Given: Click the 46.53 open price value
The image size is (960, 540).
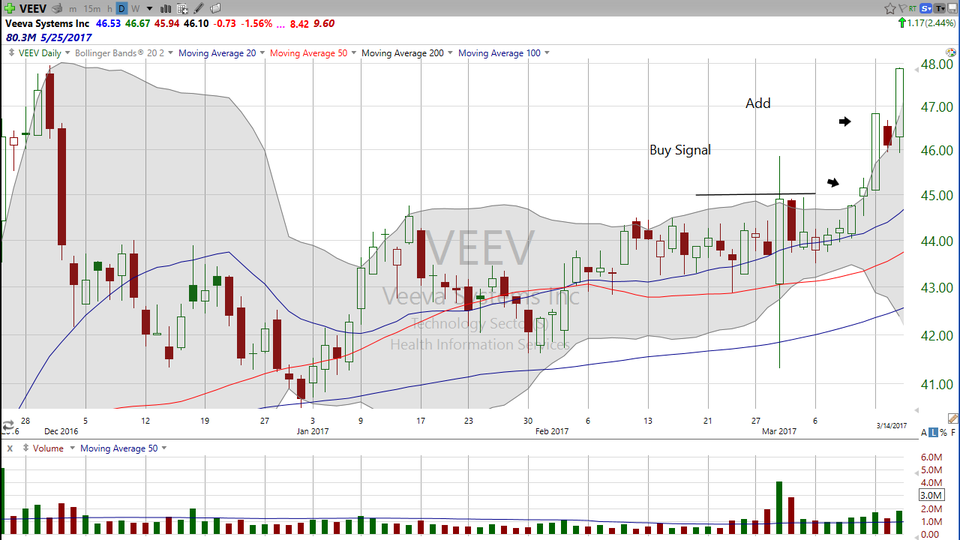Looking at the screenshot, I should tap(108, 23).
